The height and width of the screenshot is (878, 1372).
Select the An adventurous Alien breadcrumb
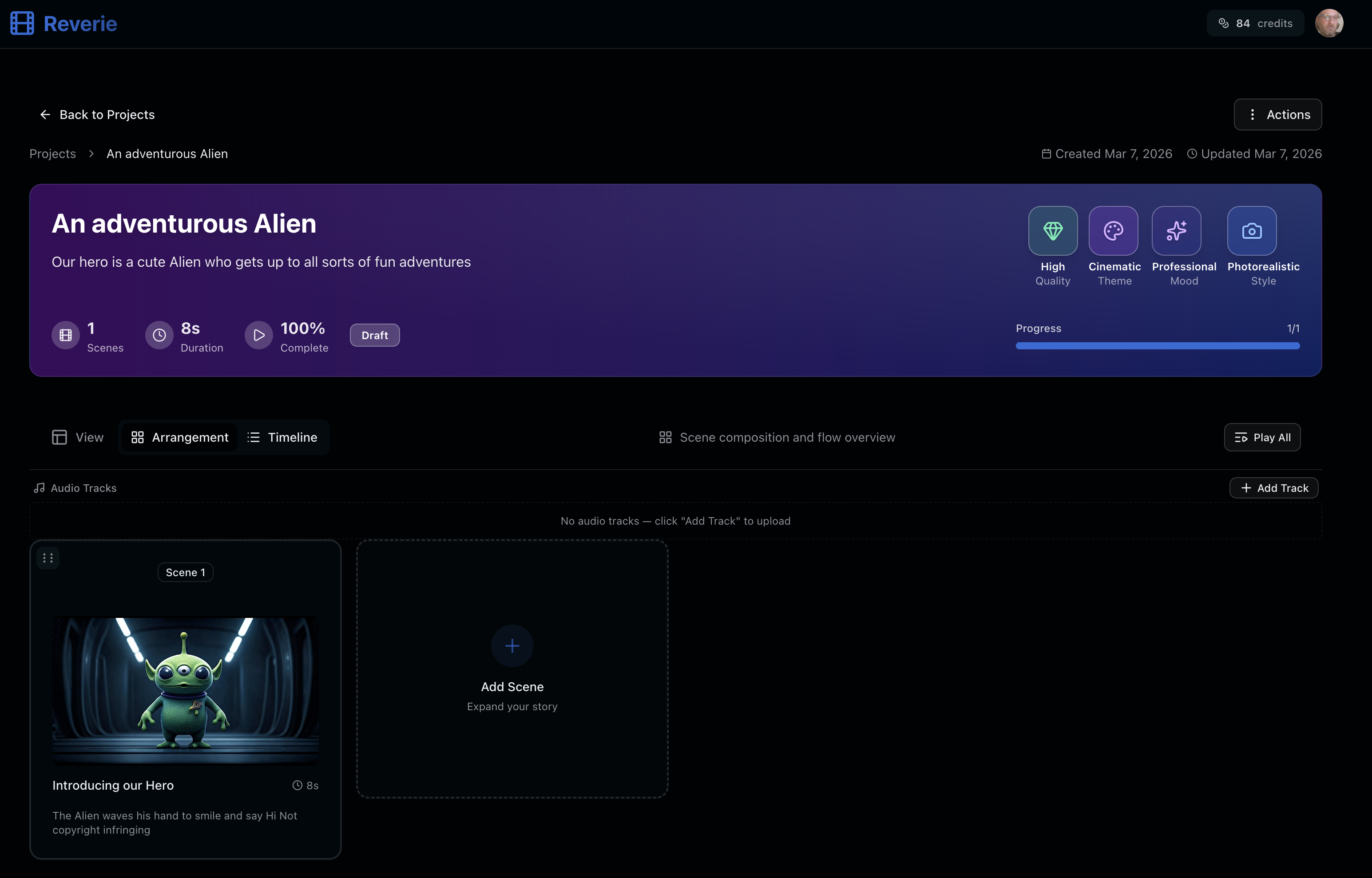click(x=167, y=154)
